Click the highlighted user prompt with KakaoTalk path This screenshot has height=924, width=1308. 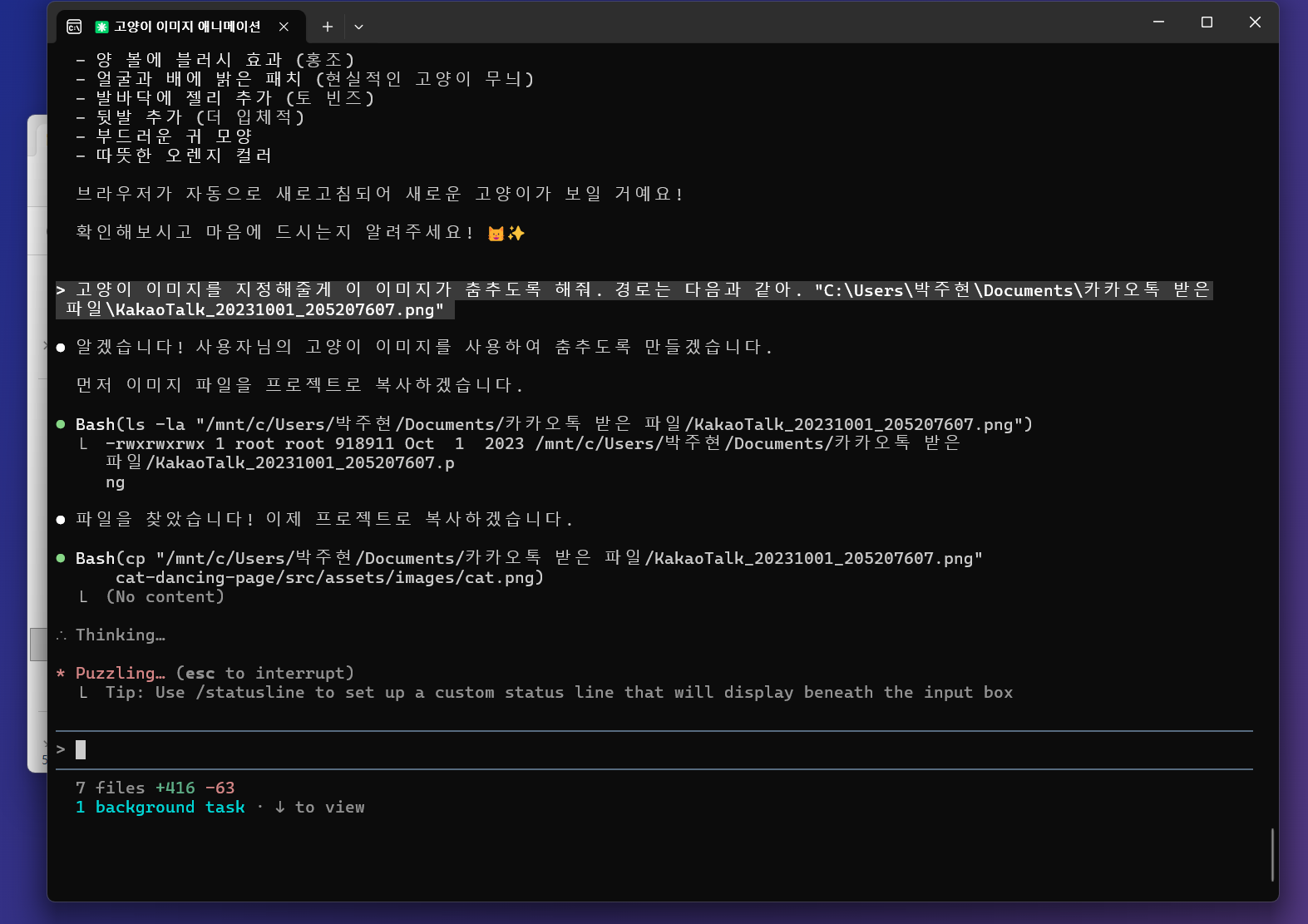click(x=634, y=299)
